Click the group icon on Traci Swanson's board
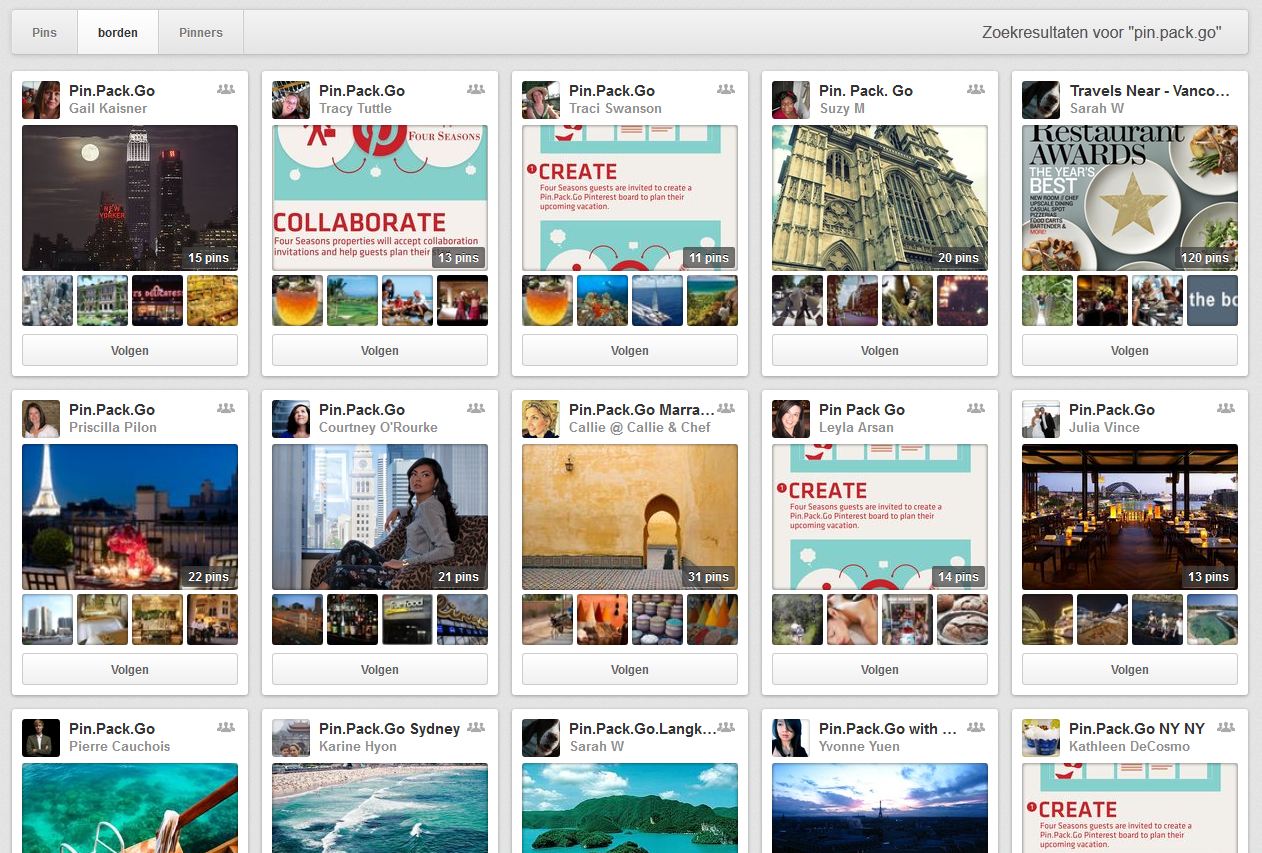Screen dimensions: 1262x853 tap(726, 90)
